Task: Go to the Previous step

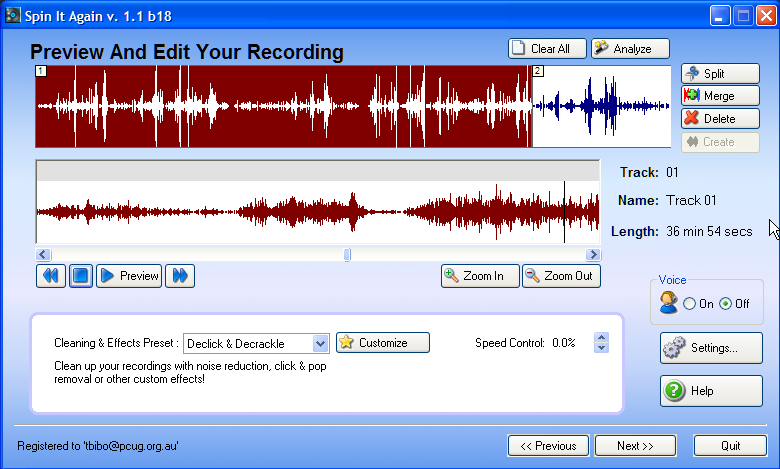Action: [x=548, y=446]
